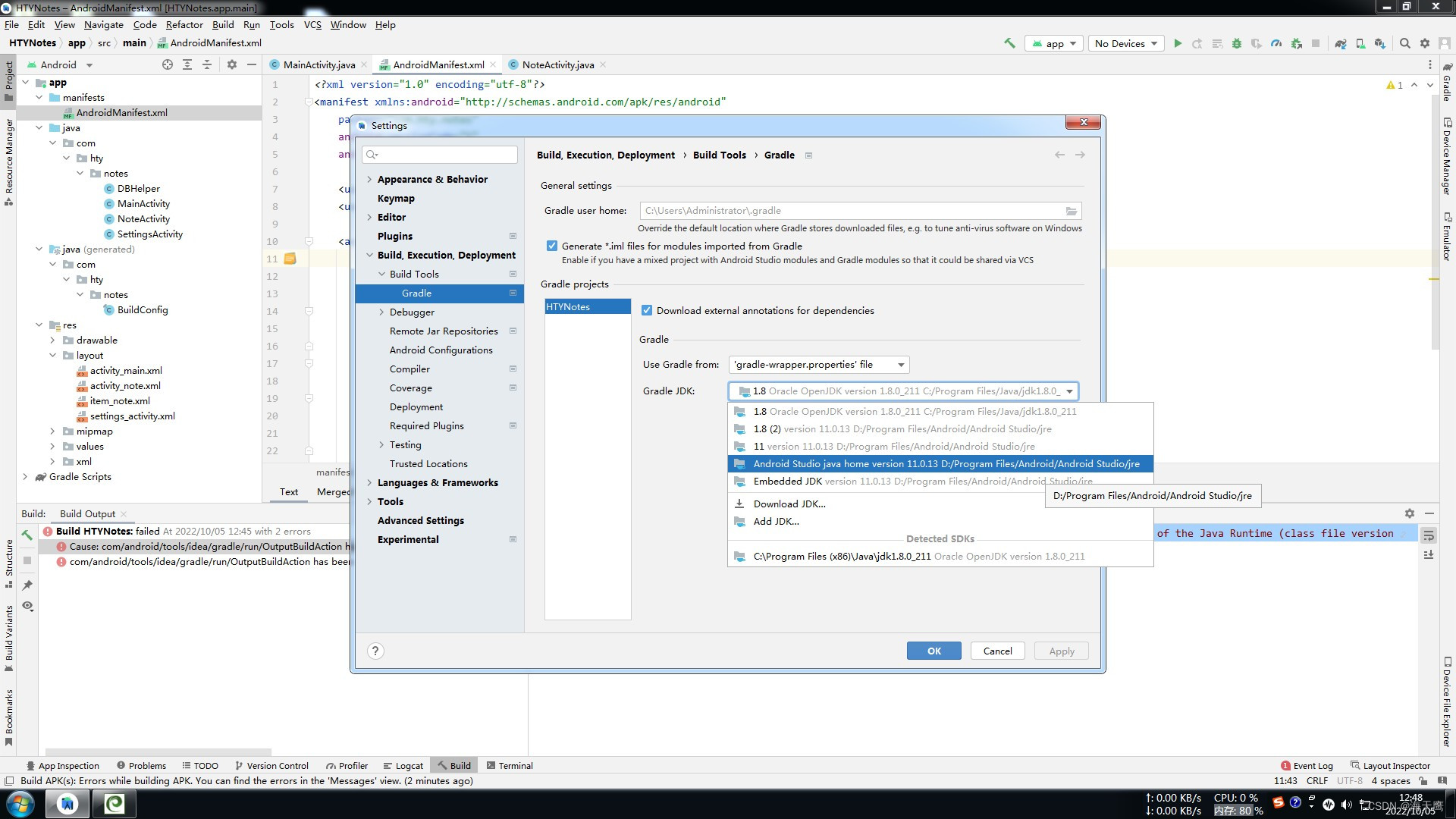Browse for Gradle user home folder

point(1072,211)
